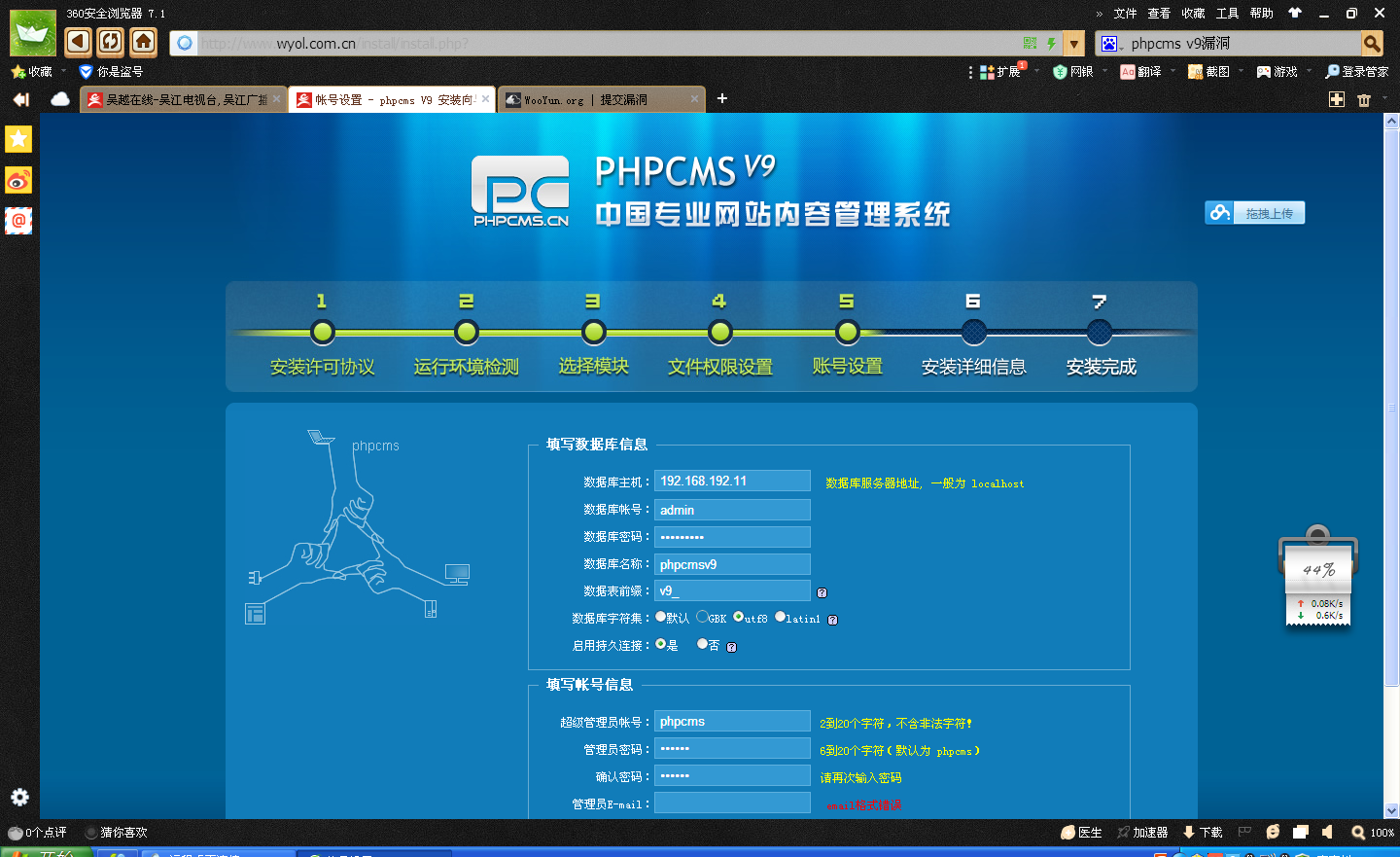Expand the 游戏 dropdown arrow
1400x857 pixels.
(x=1309, y=71)
